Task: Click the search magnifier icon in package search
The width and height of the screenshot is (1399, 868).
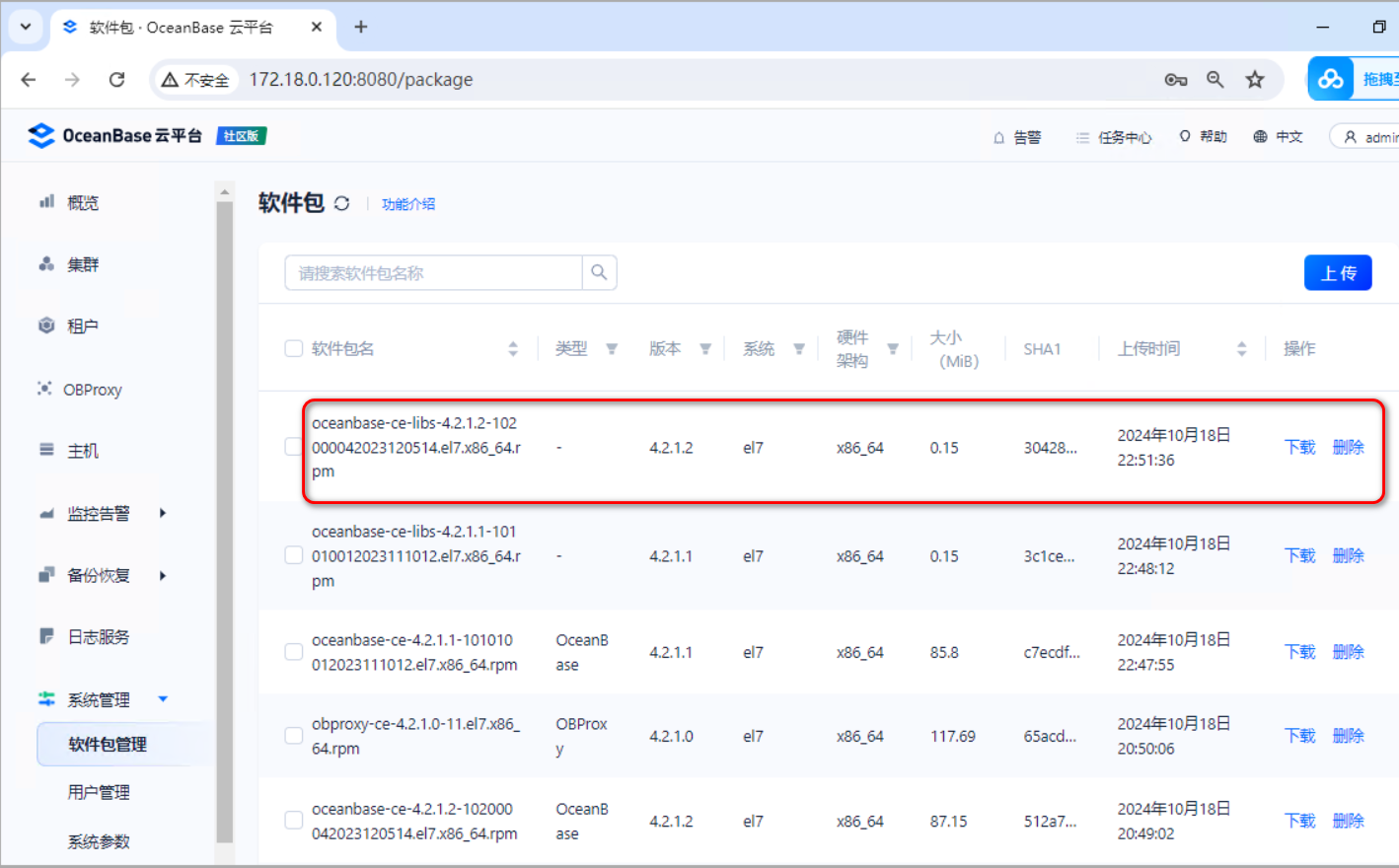Action: pyautogui.click(x=599, y=272)
